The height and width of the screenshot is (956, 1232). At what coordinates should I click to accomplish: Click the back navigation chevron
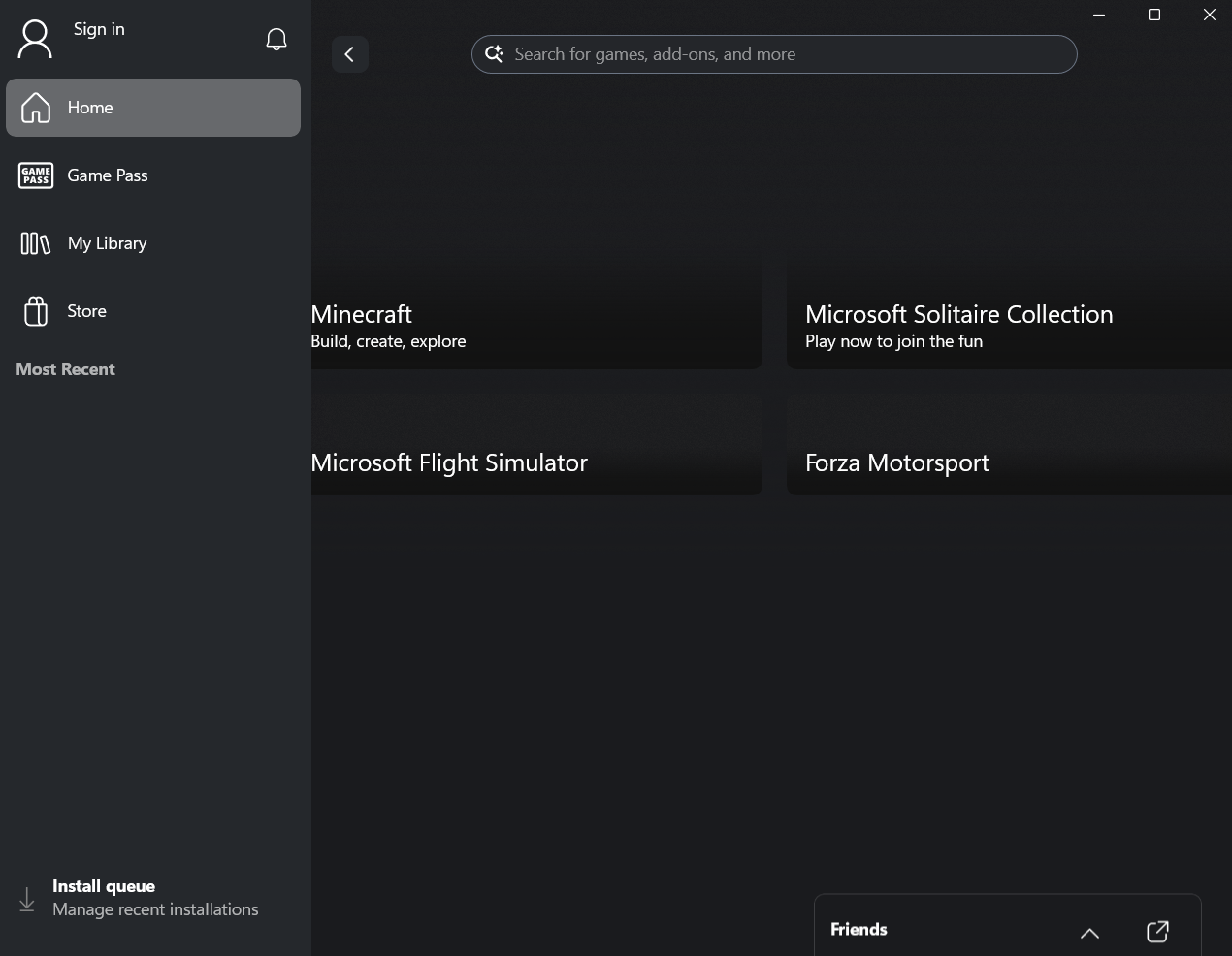click(349, 54)
